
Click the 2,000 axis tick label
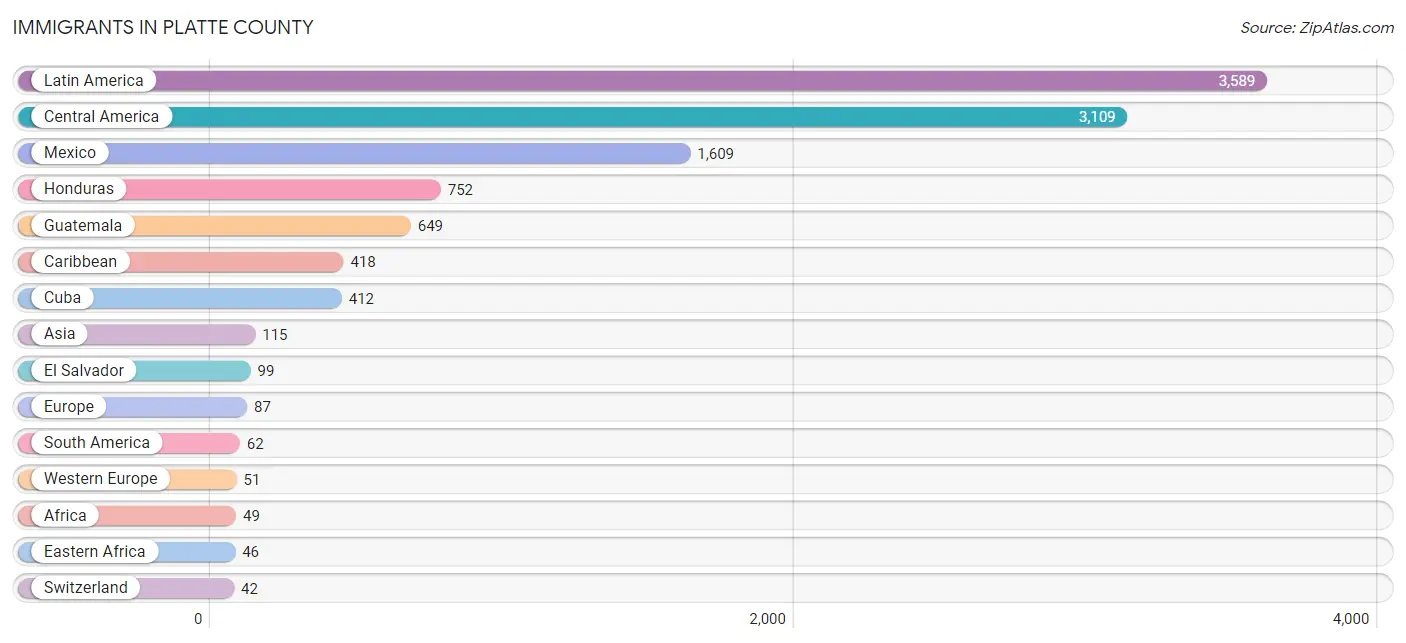[767, 618]
